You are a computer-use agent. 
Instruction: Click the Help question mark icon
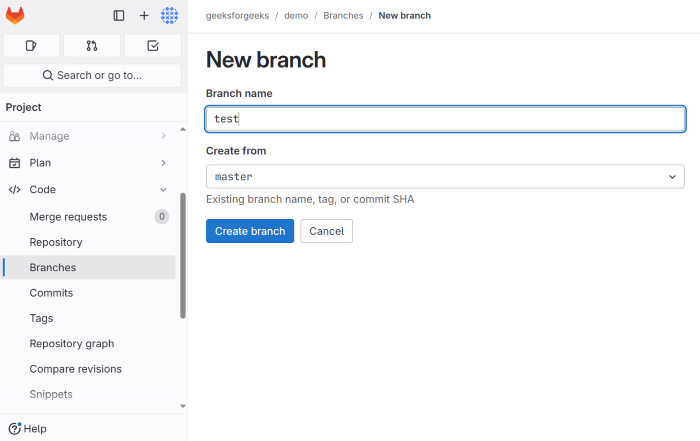click(x=14, y=428)
